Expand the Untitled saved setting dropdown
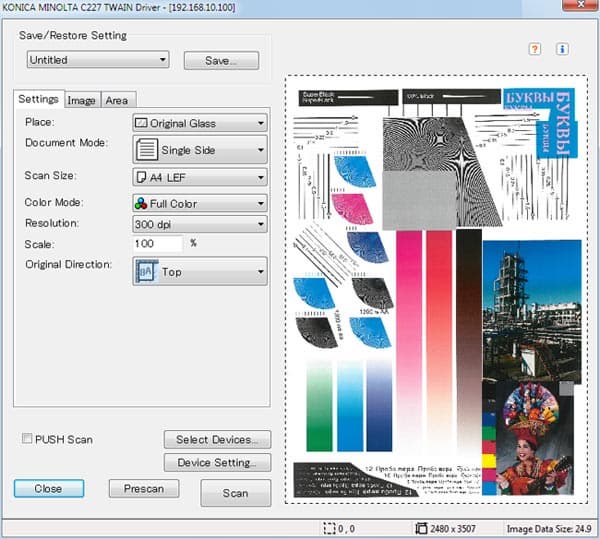 tap(98, 60)
